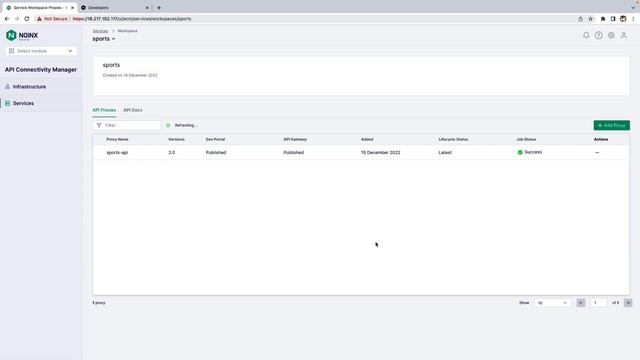Viewport: 640px width, 360px height.
Task: Click the version 2.0 cell
Action: point(171,153)
